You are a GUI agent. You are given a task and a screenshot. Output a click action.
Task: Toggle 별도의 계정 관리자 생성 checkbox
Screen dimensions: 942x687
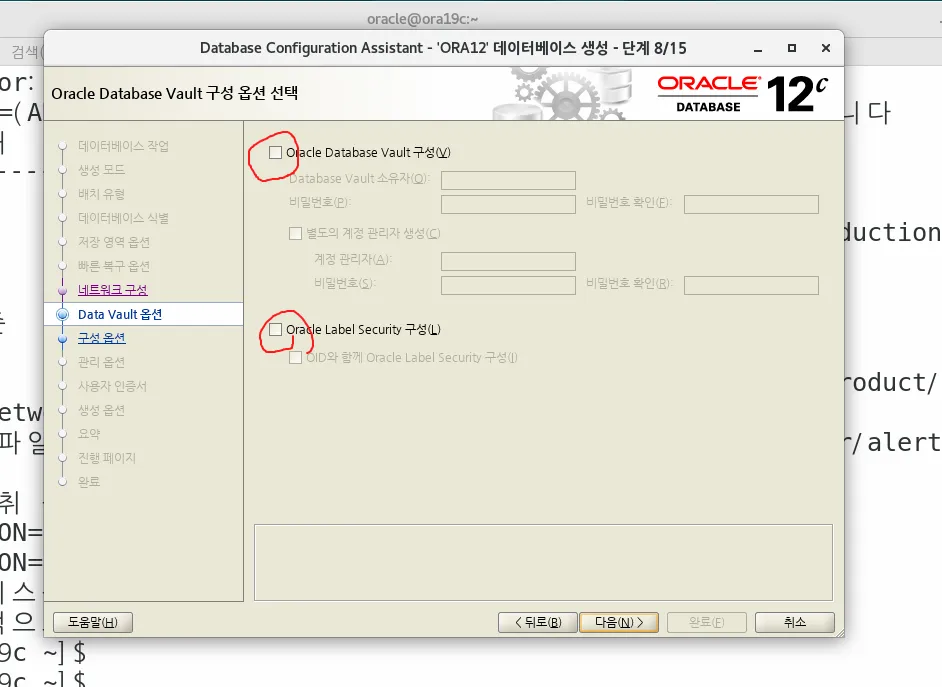click(296, 233)
